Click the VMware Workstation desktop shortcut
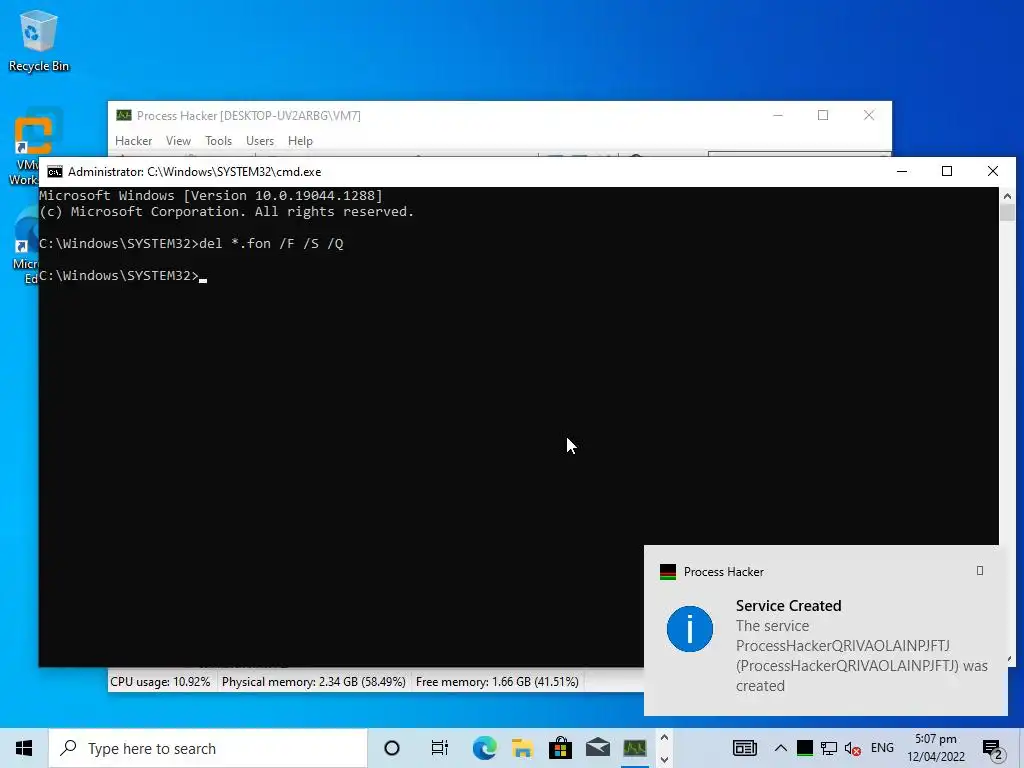Screen dimensions: 1024x768 pos(26,147)
